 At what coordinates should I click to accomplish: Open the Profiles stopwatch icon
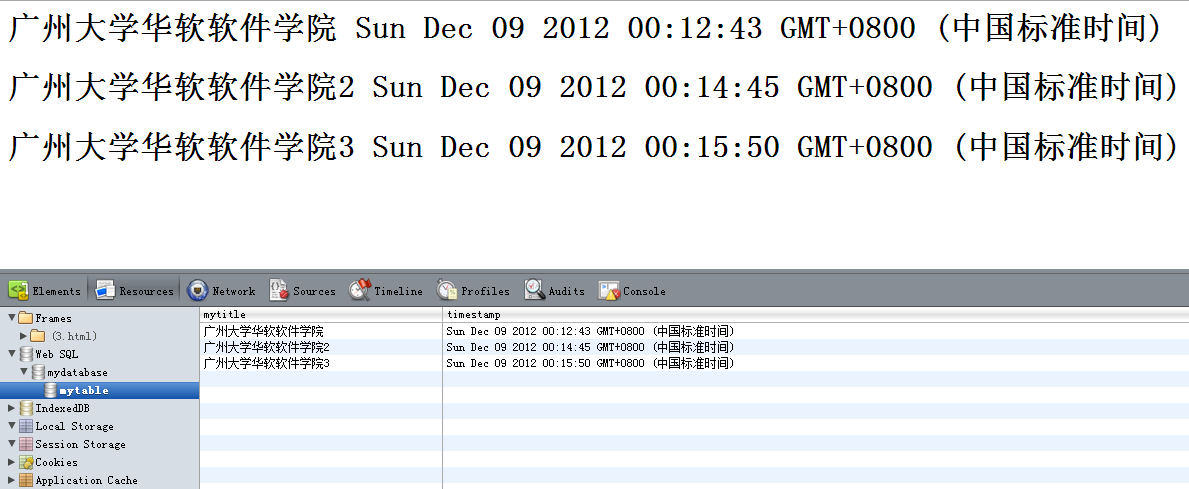[x=447, y=291]
